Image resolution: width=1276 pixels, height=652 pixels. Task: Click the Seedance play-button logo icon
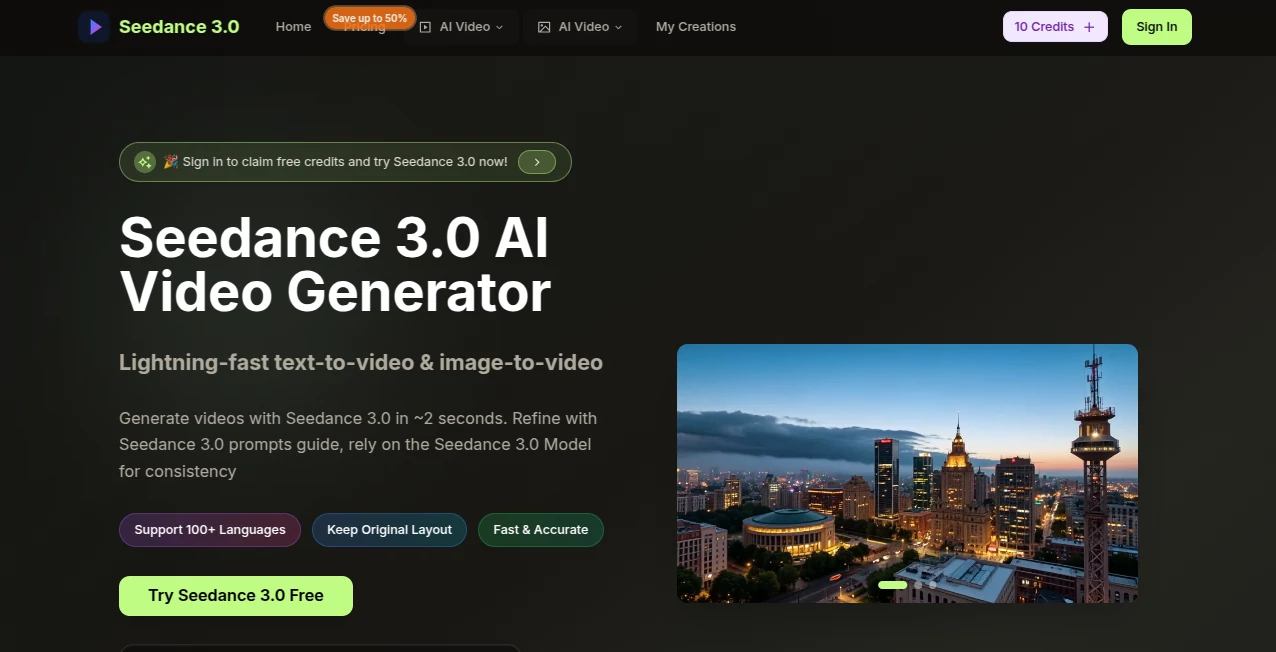[x=94, y=26]
